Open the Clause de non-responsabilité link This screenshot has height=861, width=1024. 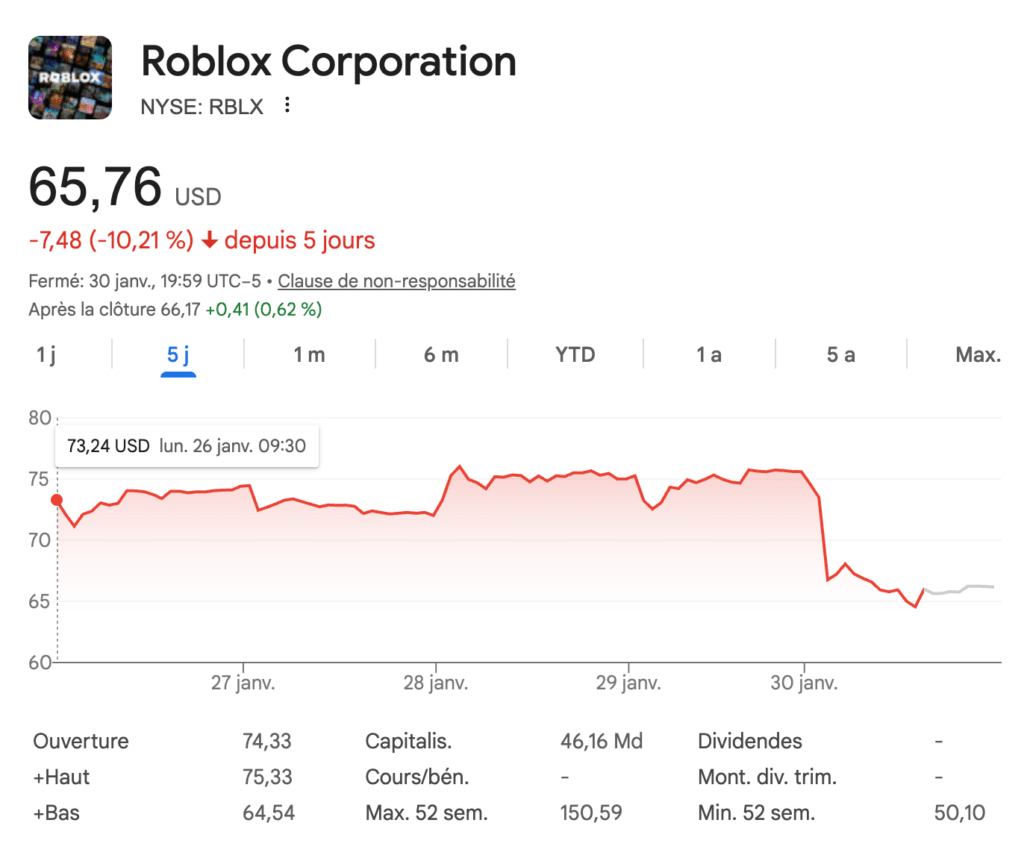396,281
